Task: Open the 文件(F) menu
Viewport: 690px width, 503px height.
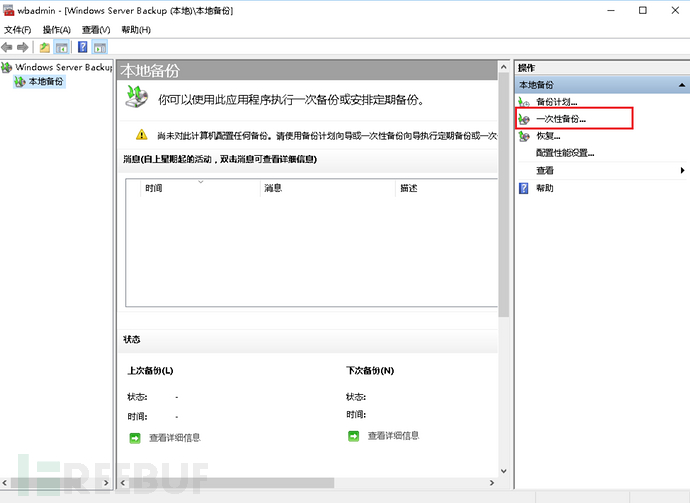Action: click(x=18, y=30)
